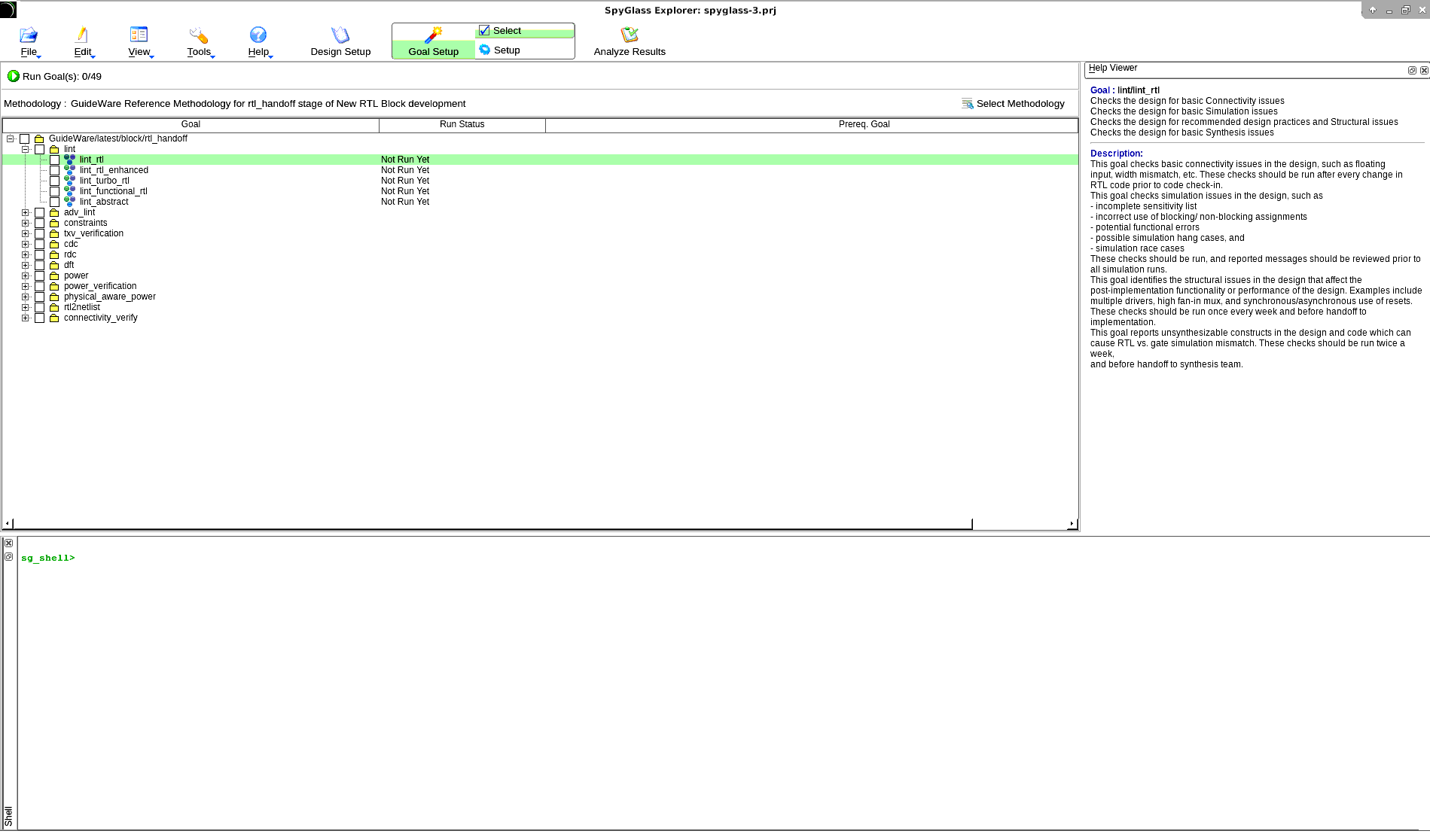The image size is (1430, 840).
Task: Enable the lint_rtl goal checkbox
Action: [x=55, y=160]
